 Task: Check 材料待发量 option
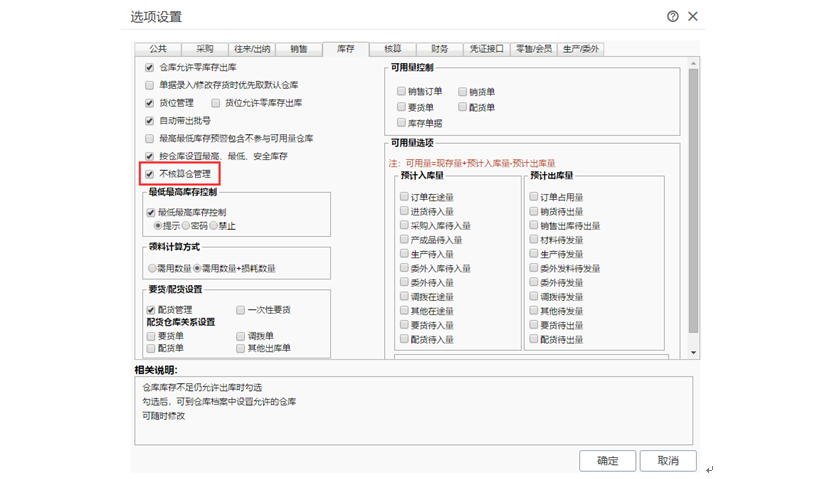pos(534,240)
